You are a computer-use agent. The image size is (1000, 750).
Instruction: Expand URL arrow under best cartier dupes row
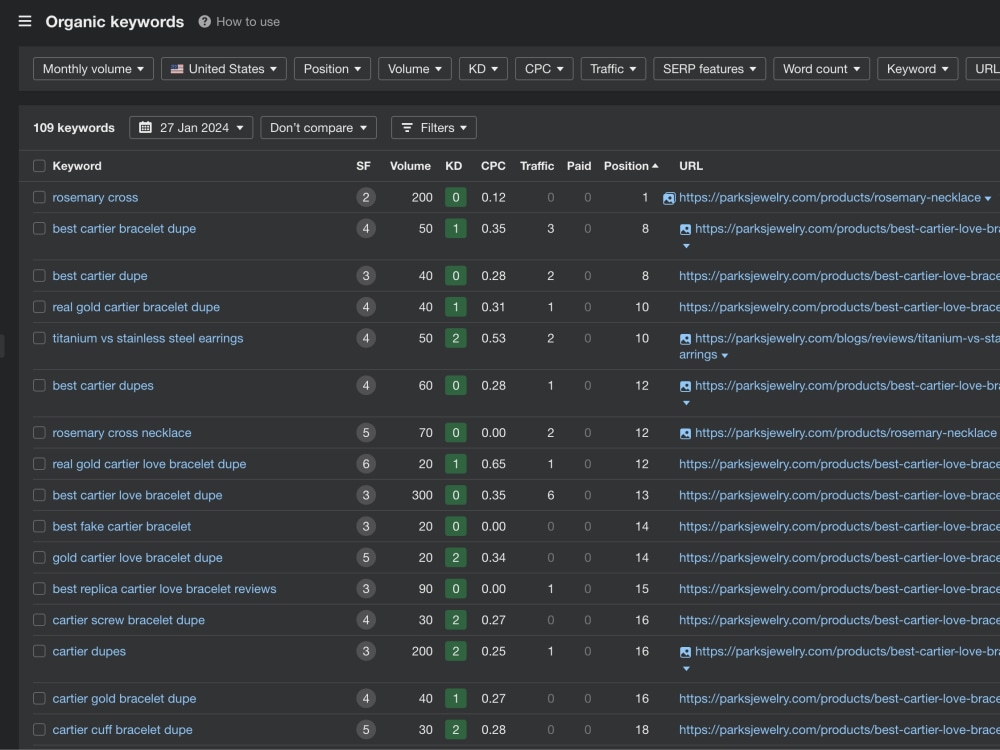(x=686, y=403)
